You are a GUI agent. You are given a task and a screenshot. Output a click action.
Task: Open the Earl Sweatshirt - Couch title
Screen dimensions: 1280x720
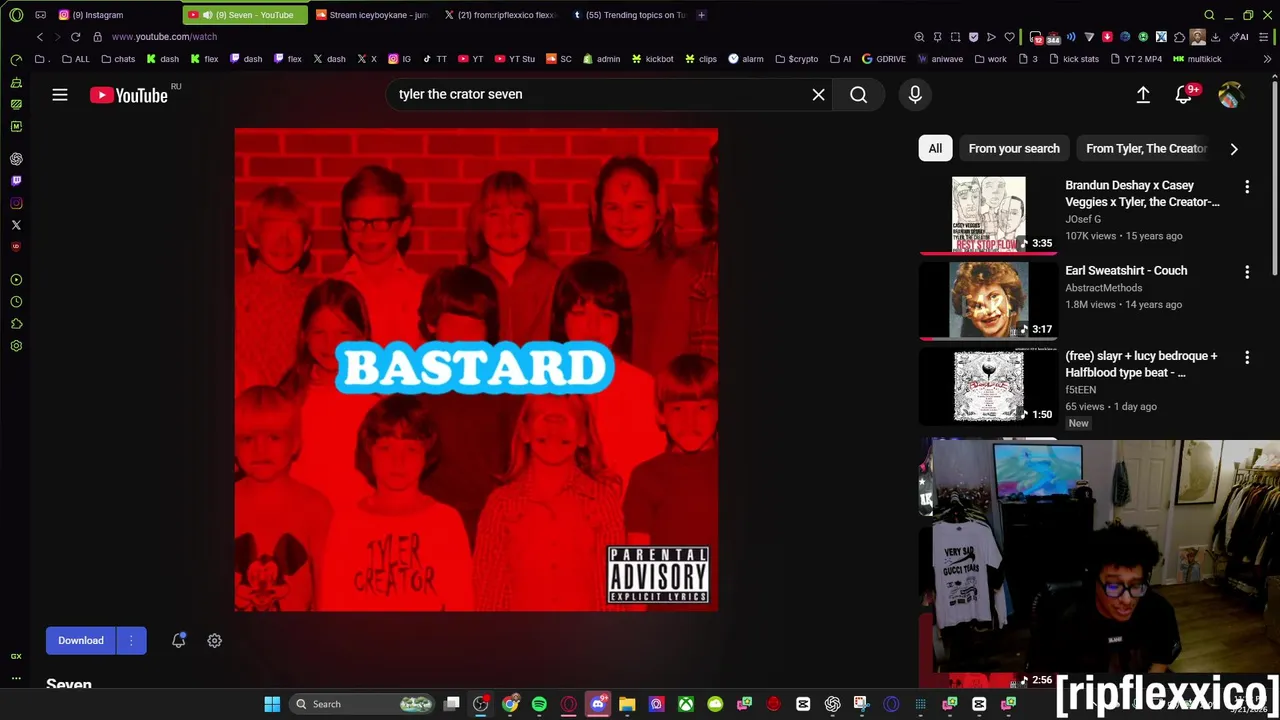pyautogui.click(x=1126, y=270)
